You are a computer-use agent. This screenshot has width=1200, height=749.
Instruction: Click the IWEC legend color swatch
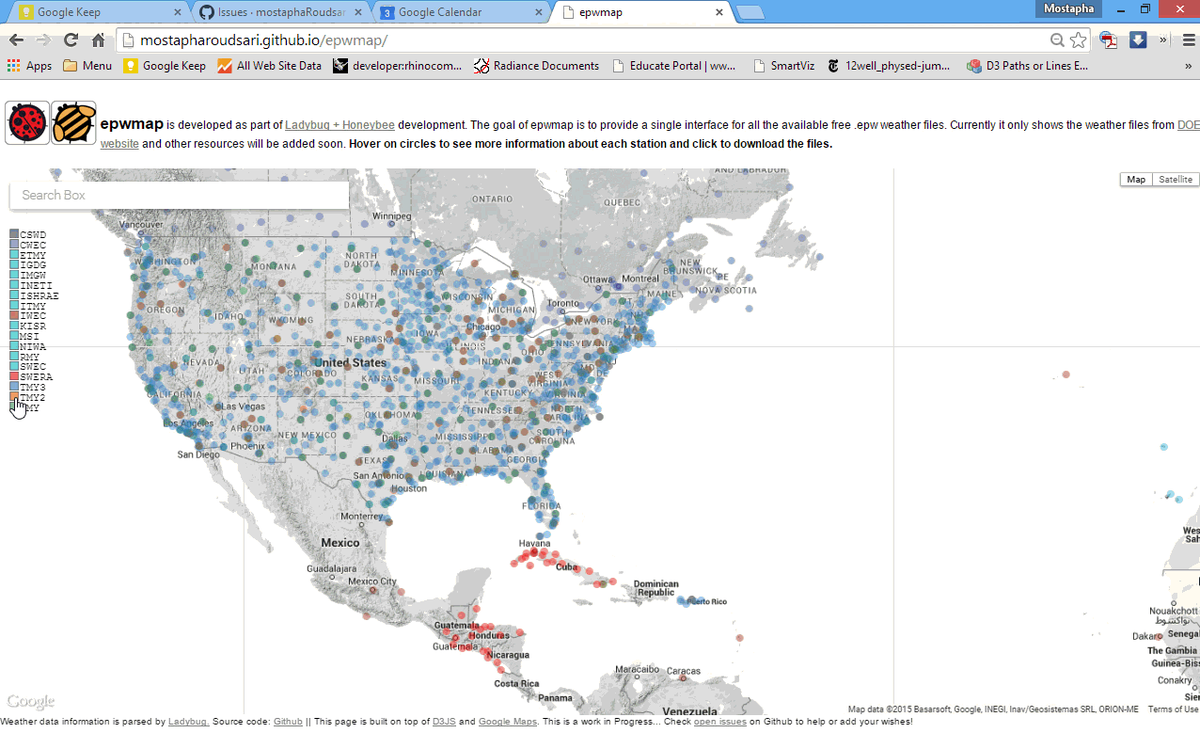click(x=14, y=316)
